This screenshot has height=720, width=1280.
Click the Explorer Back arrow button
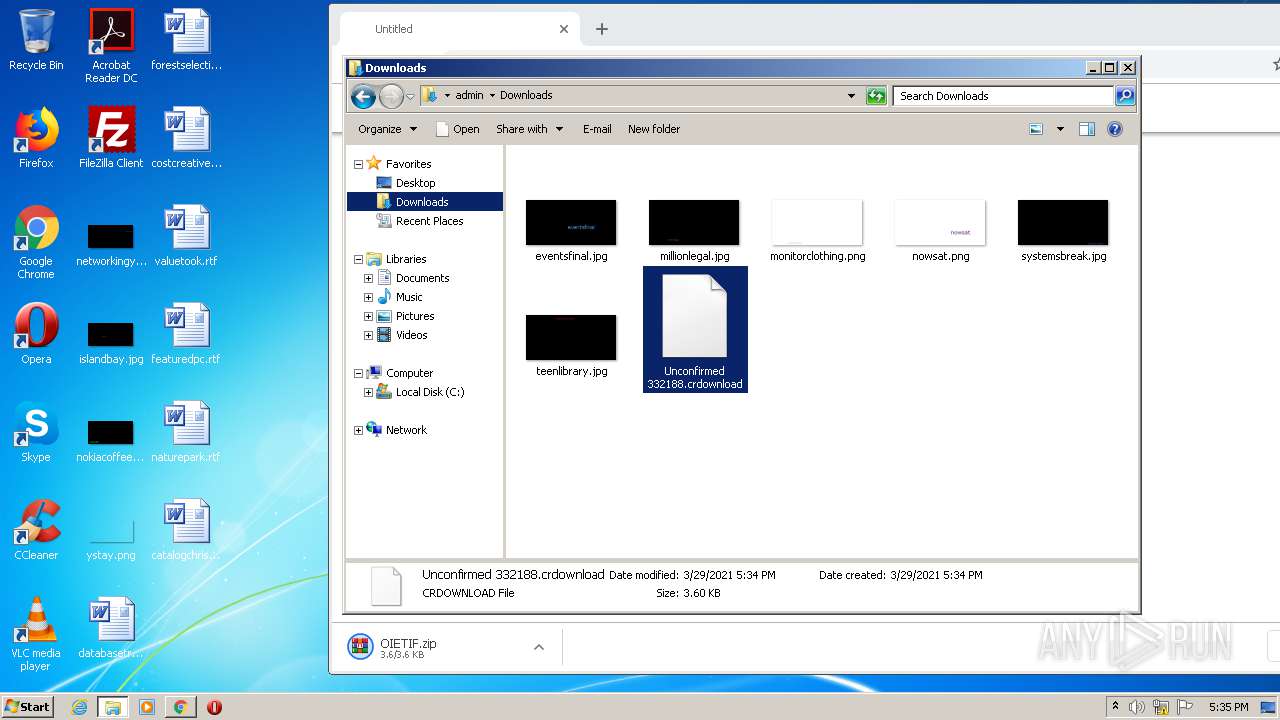coord(364,96)
